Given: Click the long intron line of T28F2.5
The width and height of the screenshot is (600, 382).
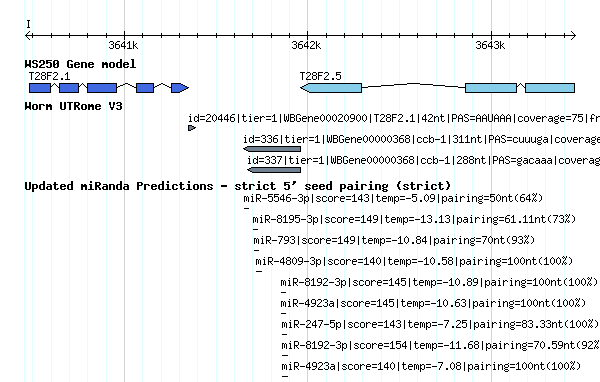Looking at the screenshot, I should [x=414, y=85].
